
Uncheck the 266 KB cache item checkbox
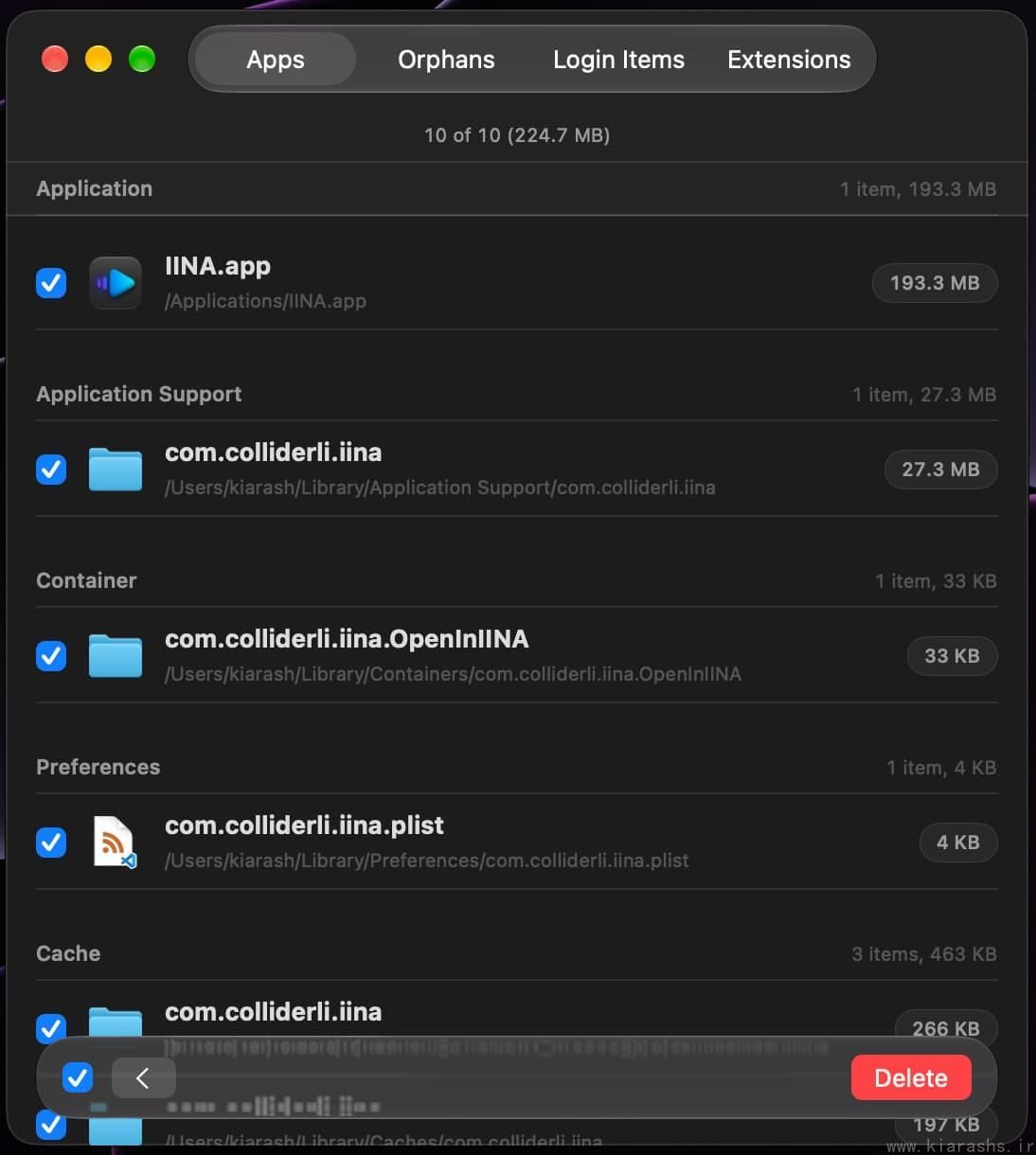(51, 1027)
